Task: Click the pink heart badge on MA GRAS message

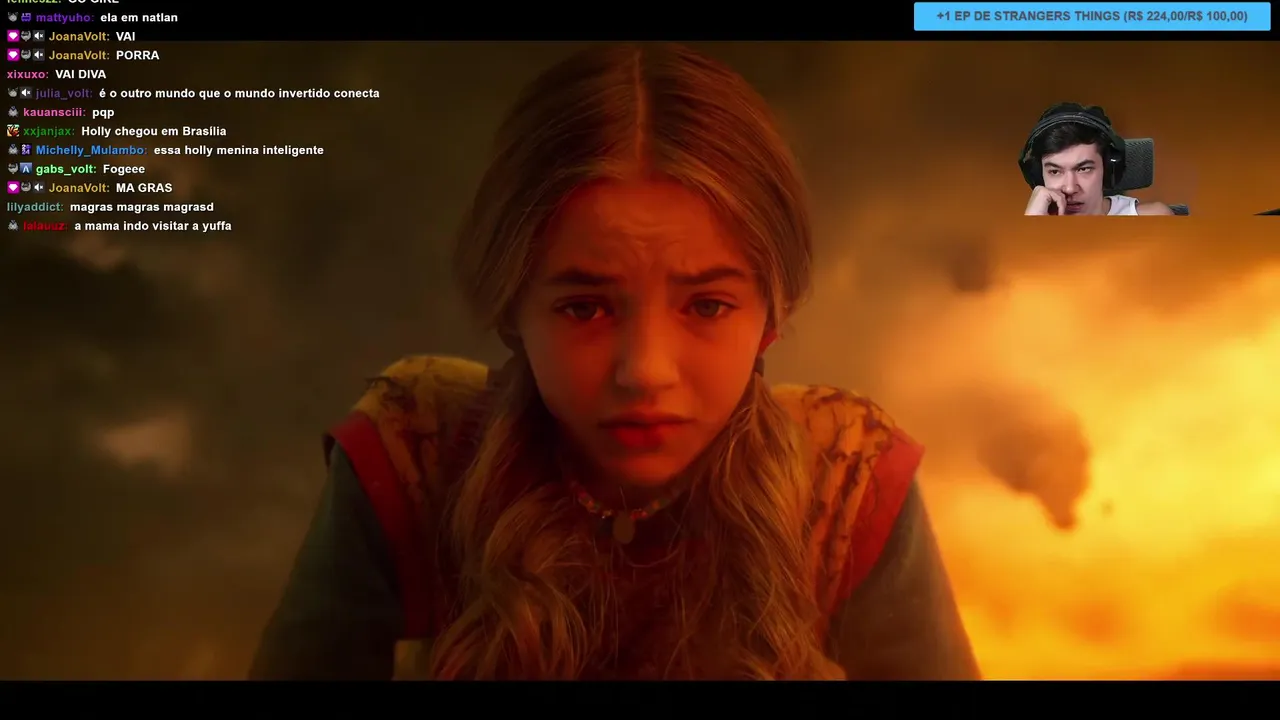Action: 13,188
